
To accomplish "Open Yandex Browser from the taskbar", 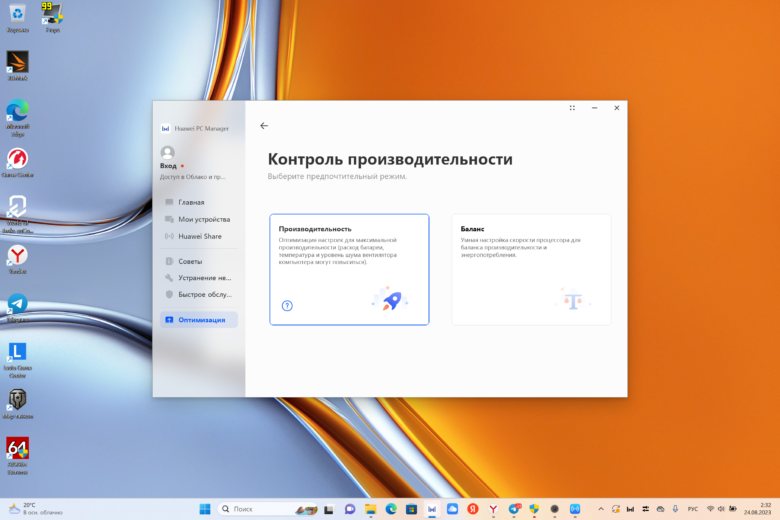I will [x=493, y=509].
